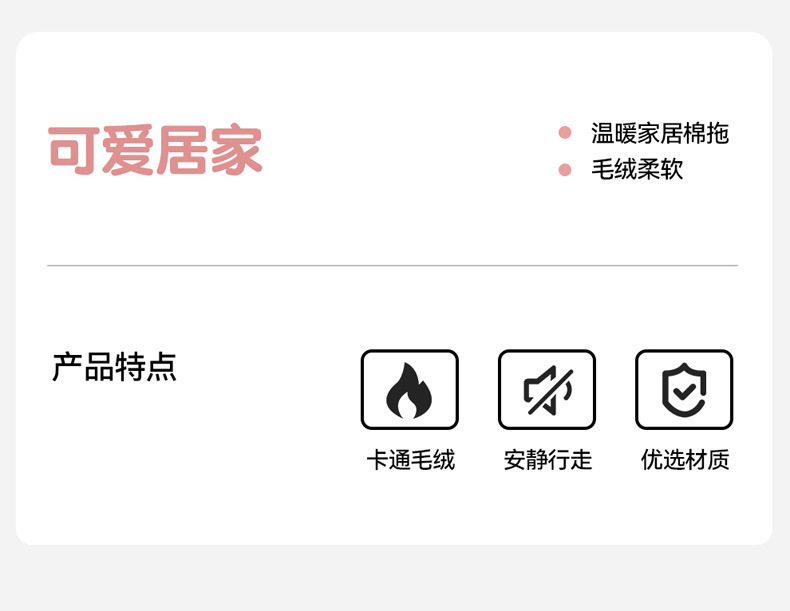Image resolution: width=790 pixels, height=611 pixels.
Task: Click the flame icon box
Action: click(410, 389)
